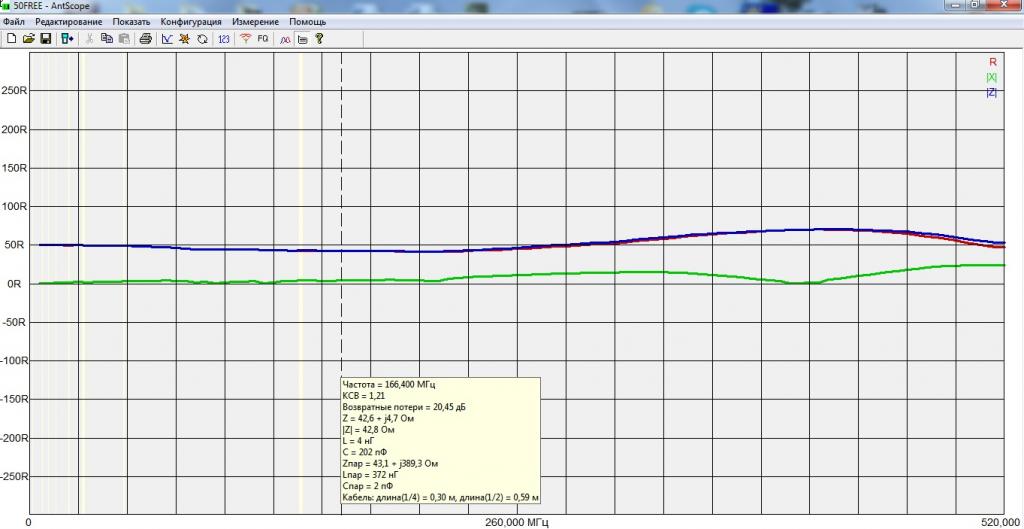
Task: Click the Возвратные потери = 20,45 дБ line
Action: coord(404,408)
